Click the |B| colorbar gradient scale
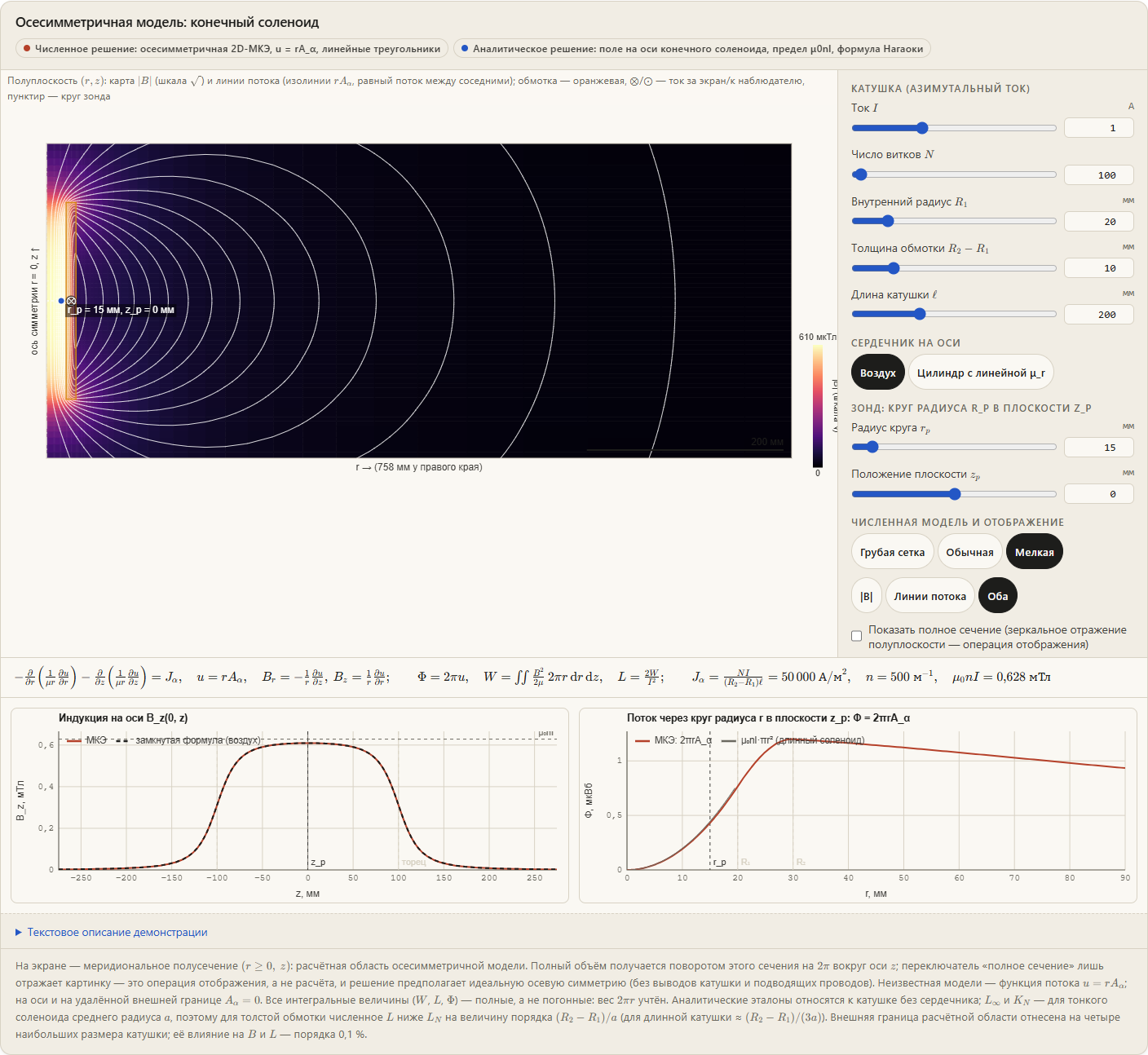The width and height of the screenshot is (1148, 1055). [817, 406]
